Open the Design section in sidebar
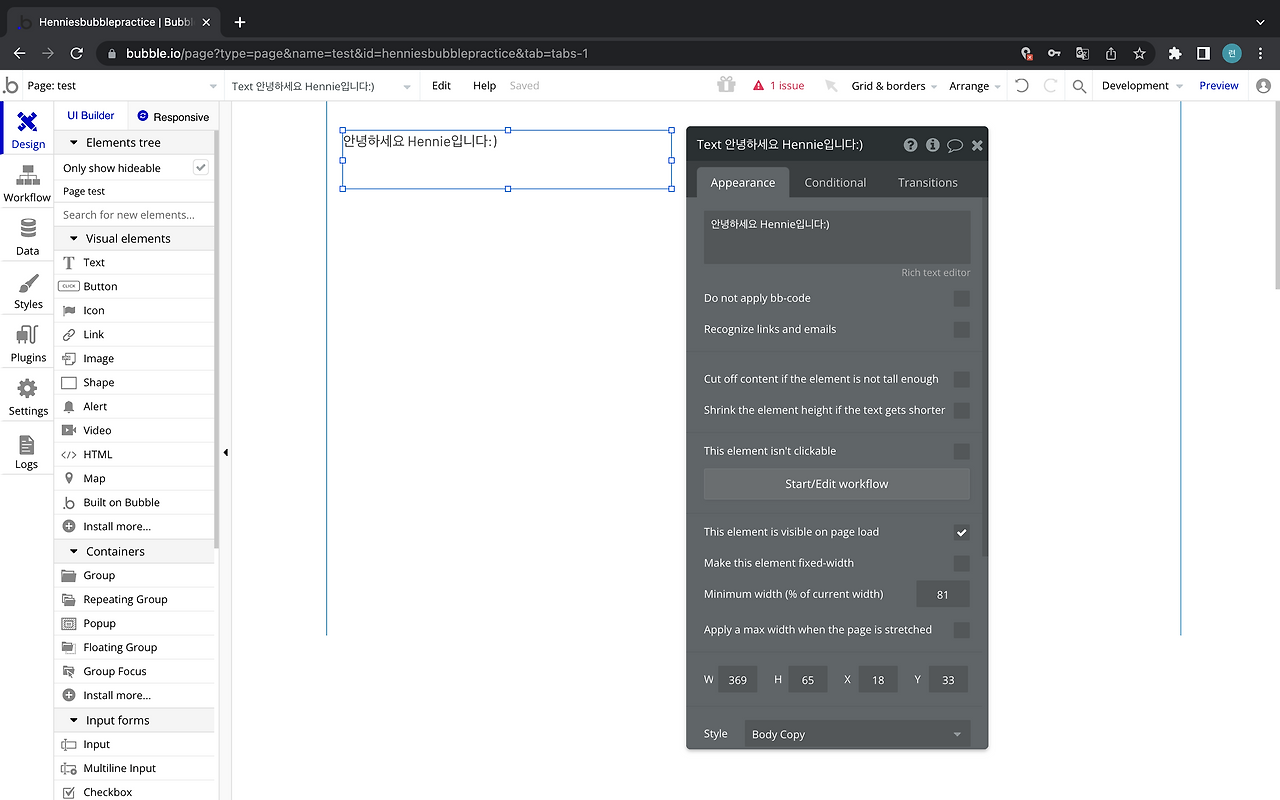 tap(28, 130)
